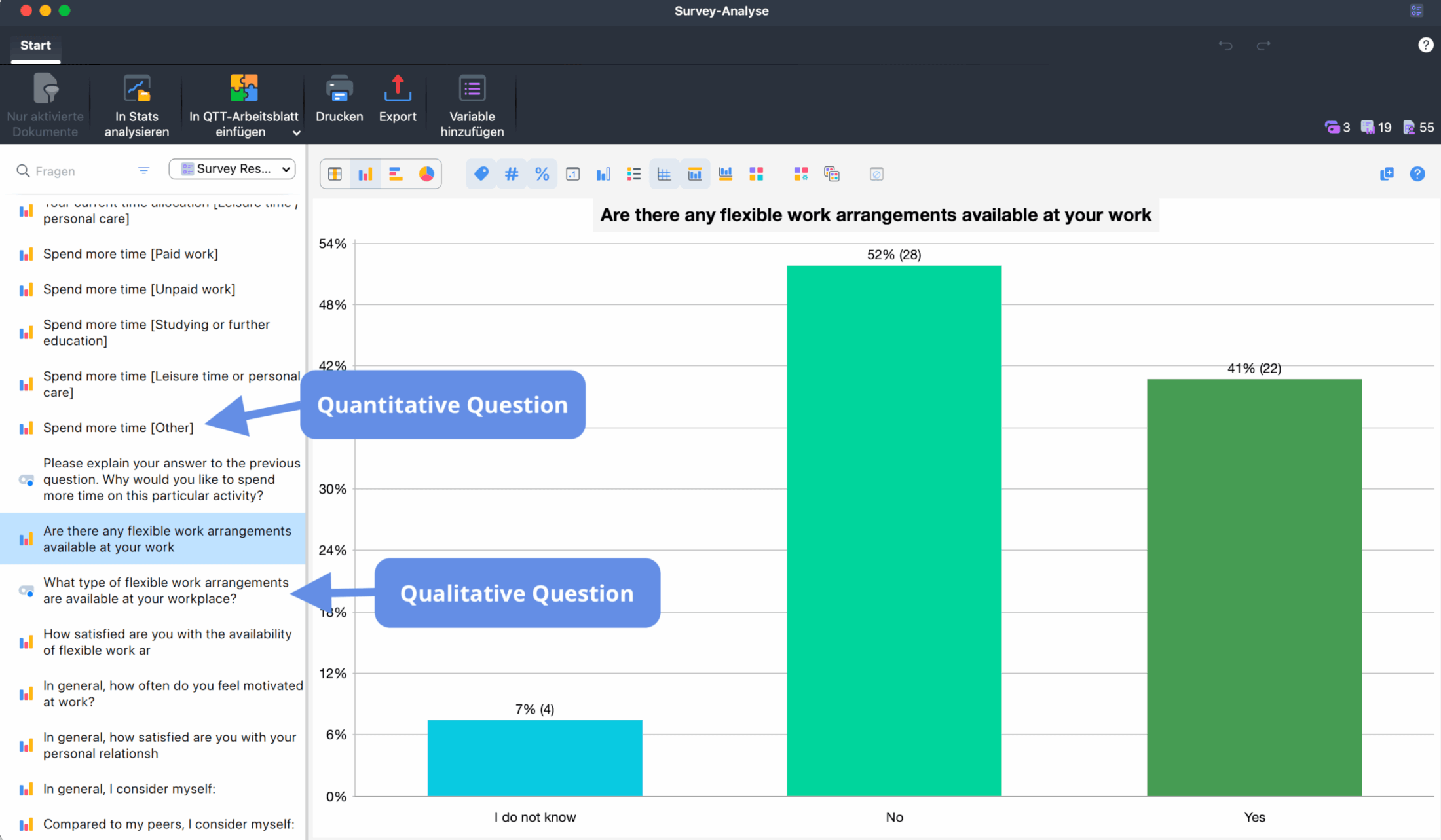Screen dimensions: 1441x840
Task: Open question filter icon beside search
Action: pyautogui.click(x=143, y=171)
